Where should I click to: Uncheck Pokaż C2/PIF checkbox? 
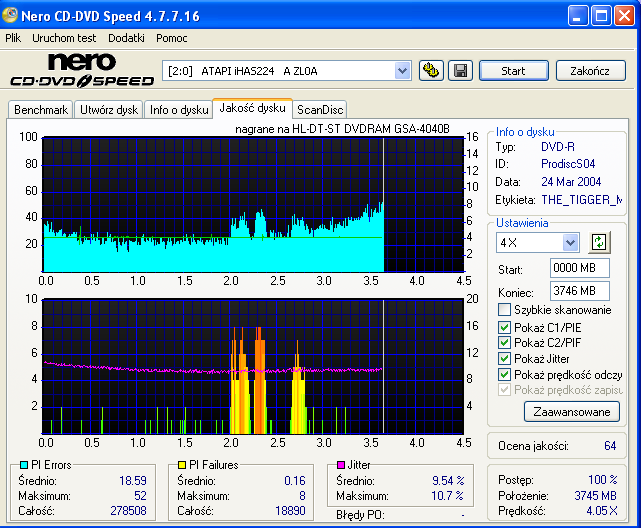(504, 342)
